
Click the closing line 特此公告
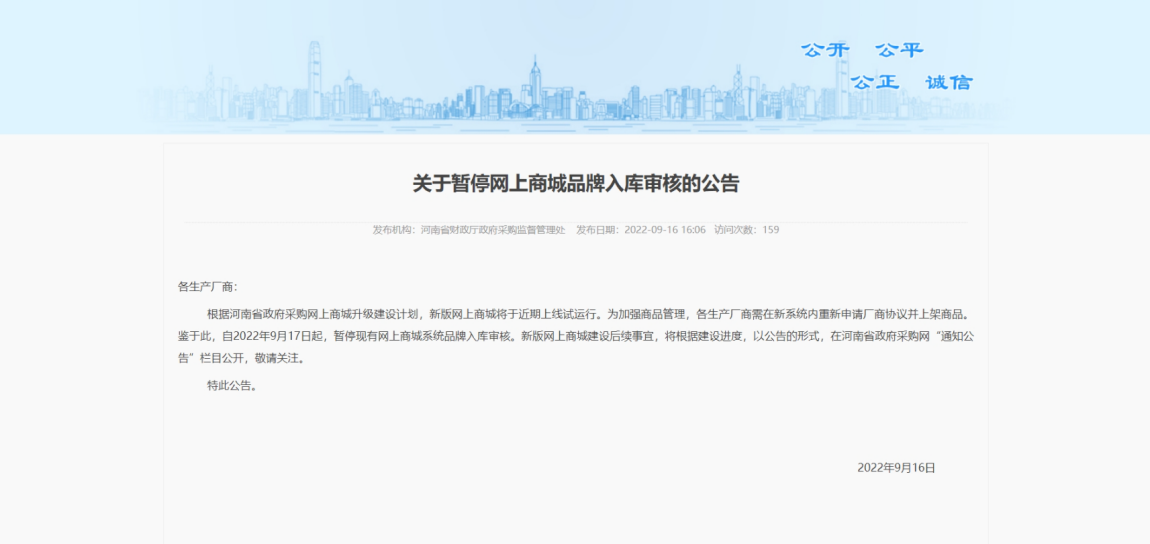(232, 386)
